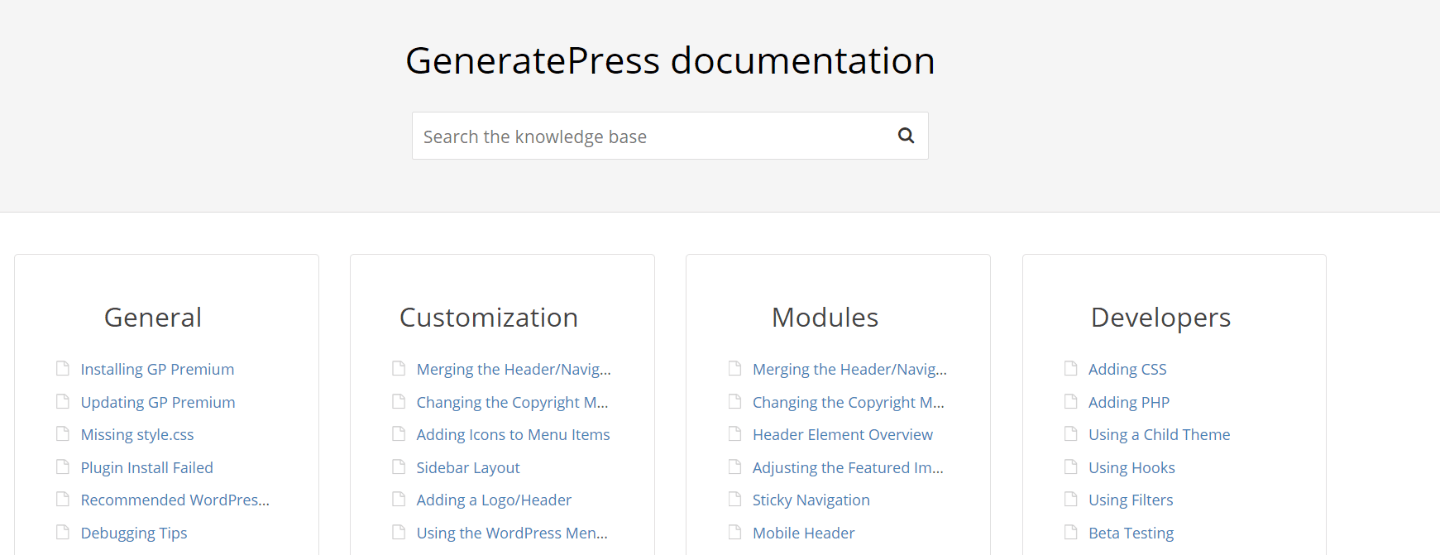Open 'Mobile Header' article

pyautogui.click(x=804, y=533)
